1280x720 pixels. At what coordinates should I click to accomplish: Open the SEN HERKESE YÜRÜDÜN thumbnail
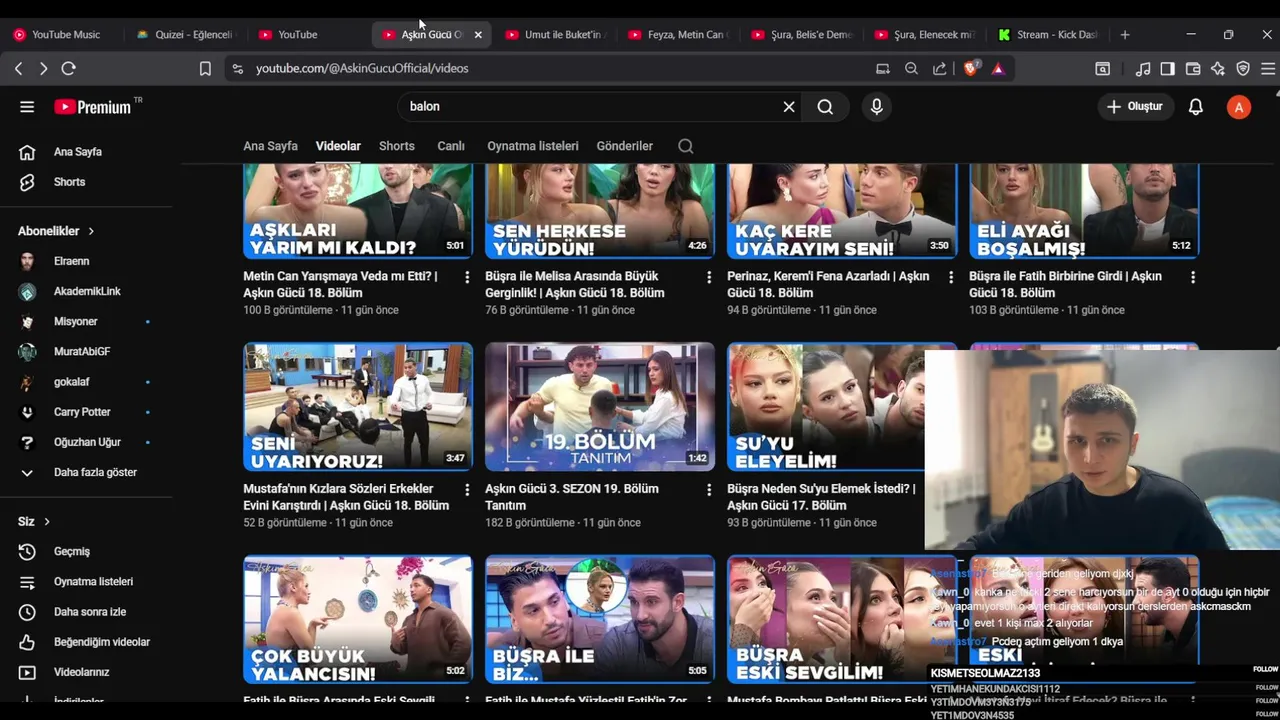600,212
